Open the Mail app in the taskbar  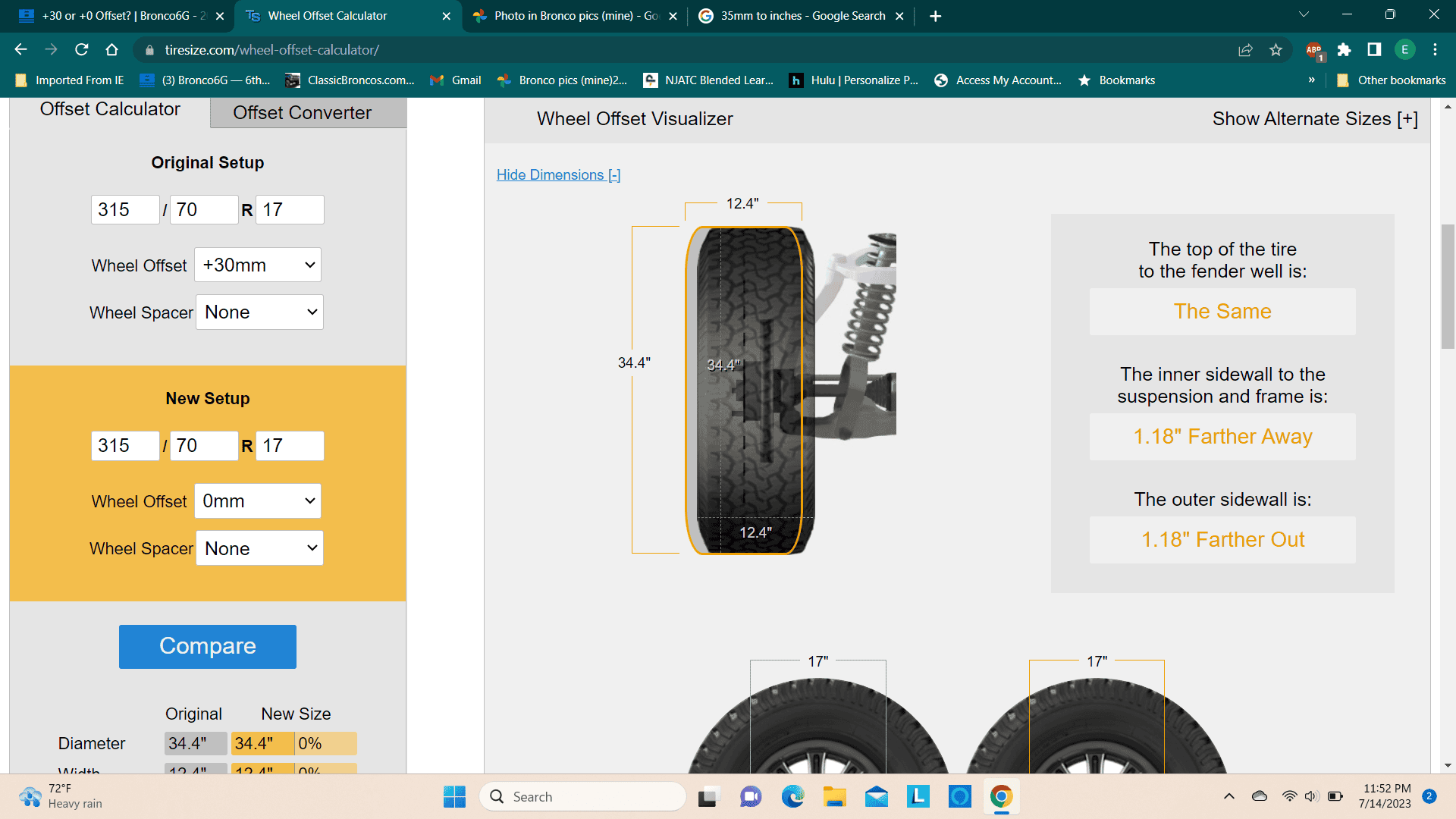[x=876, y=796]
